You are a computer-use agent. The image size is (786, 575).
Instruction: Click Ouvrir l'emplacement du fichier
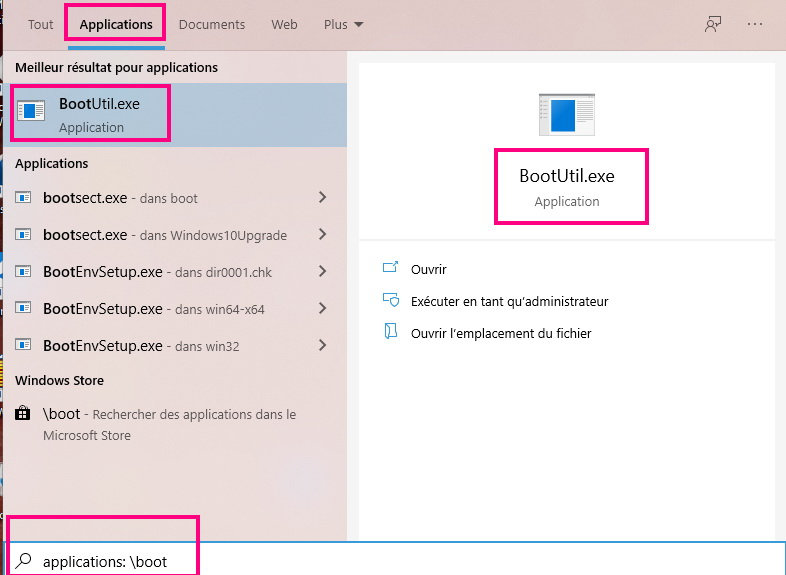click(x=501, y=333)
